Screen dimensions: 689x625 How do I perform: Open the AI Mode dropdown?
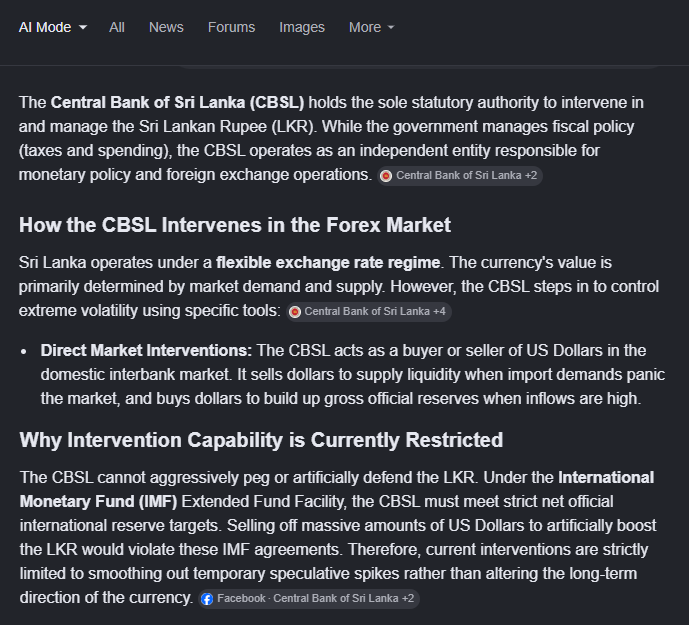pos(53,27)
